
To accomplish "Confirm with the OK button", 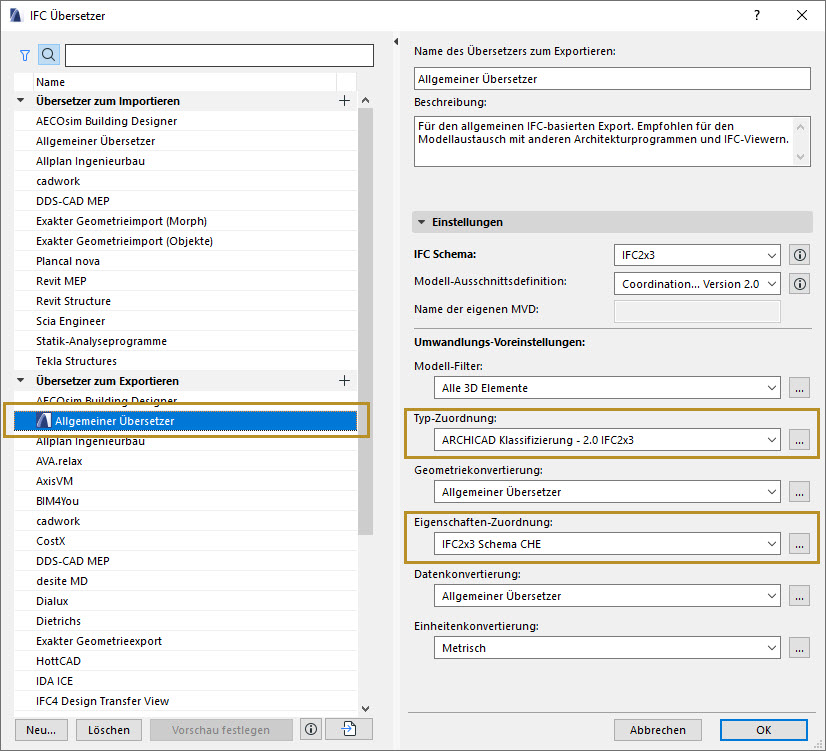I will pyautogui.click(x=763, y=730).
